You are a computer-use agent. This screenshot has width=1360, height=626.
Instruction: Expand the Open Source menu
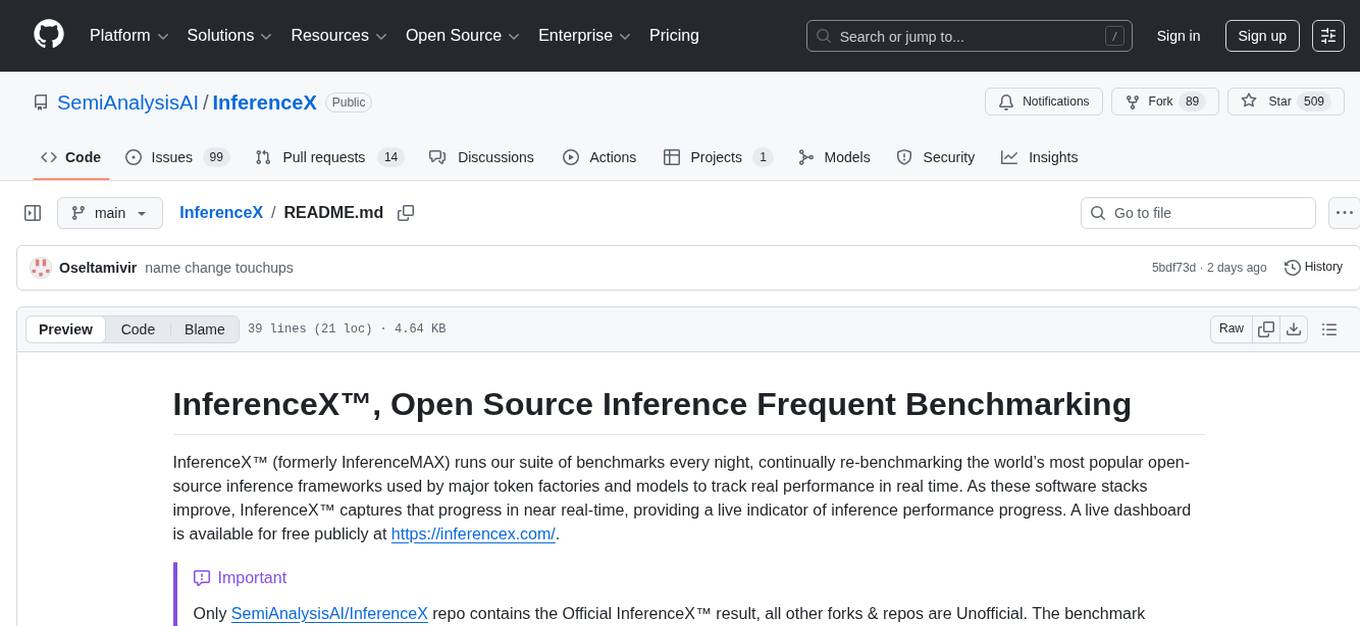click(462, 36)
